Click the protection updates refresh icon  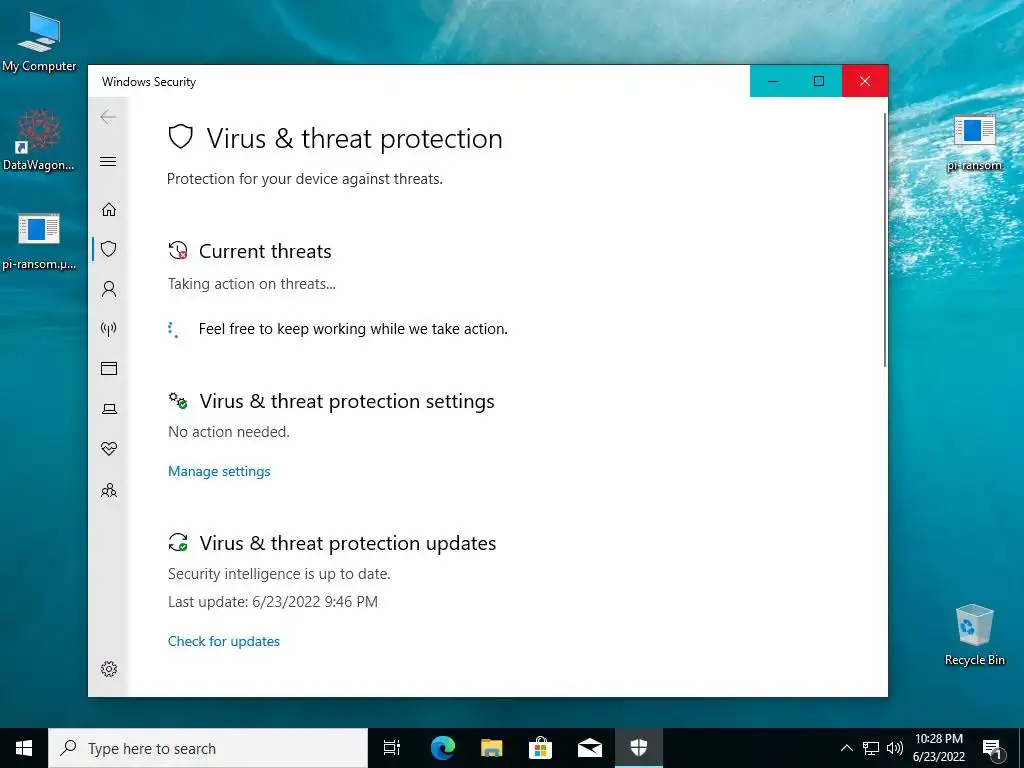pyautogui.click(x=178, y=542)
